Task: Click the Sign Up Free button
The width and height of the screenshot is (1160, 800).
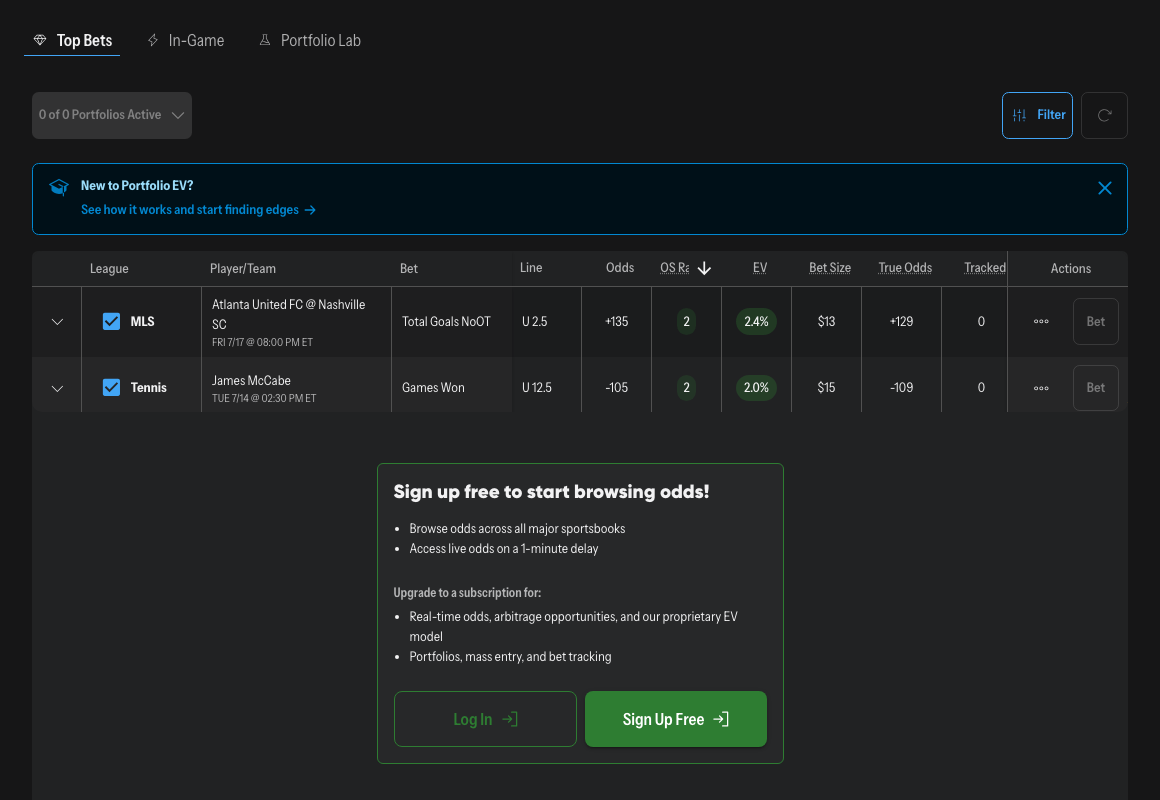Action: (675, 719)
